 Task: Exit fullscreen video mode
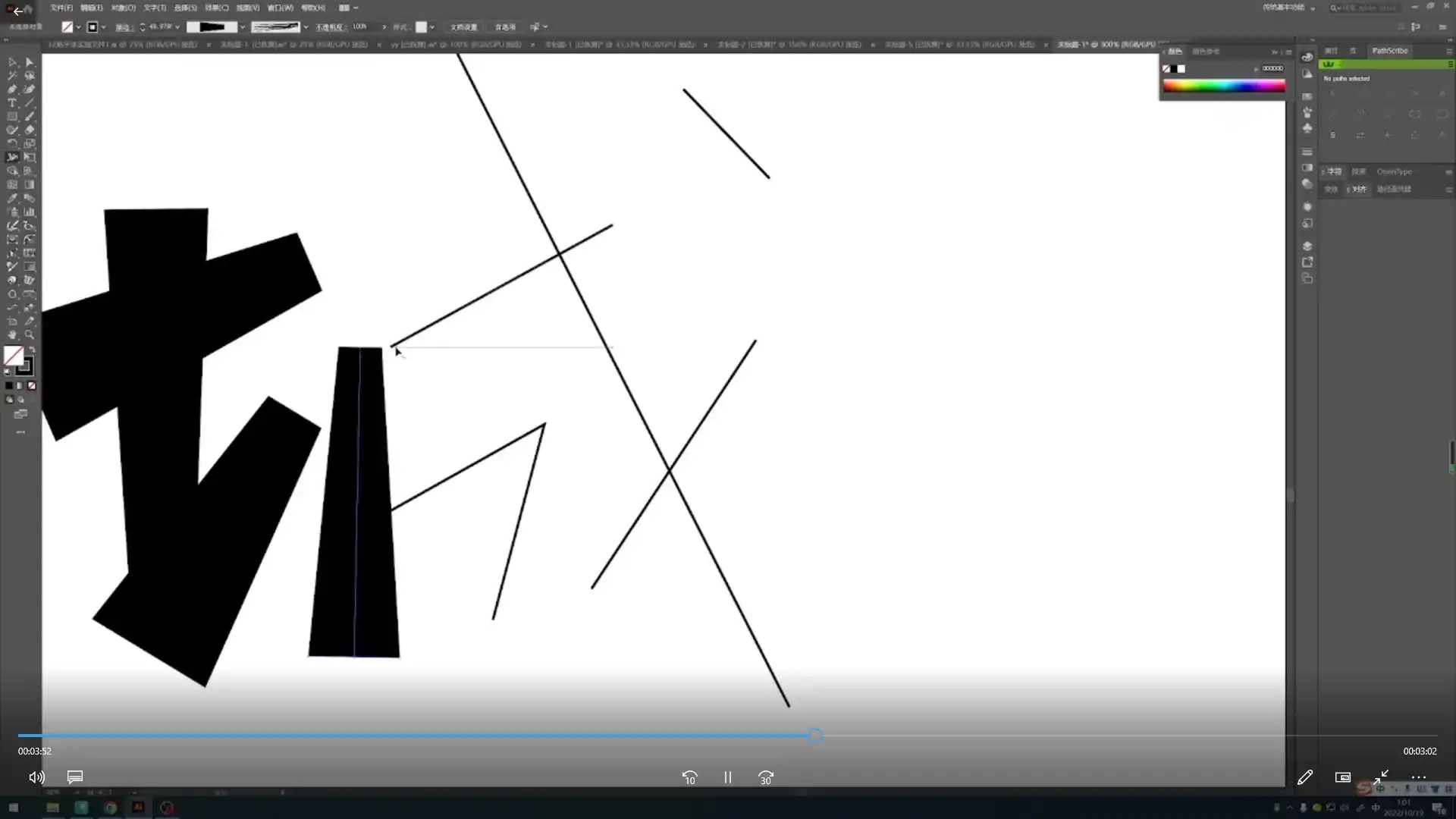click(1381, 777)
